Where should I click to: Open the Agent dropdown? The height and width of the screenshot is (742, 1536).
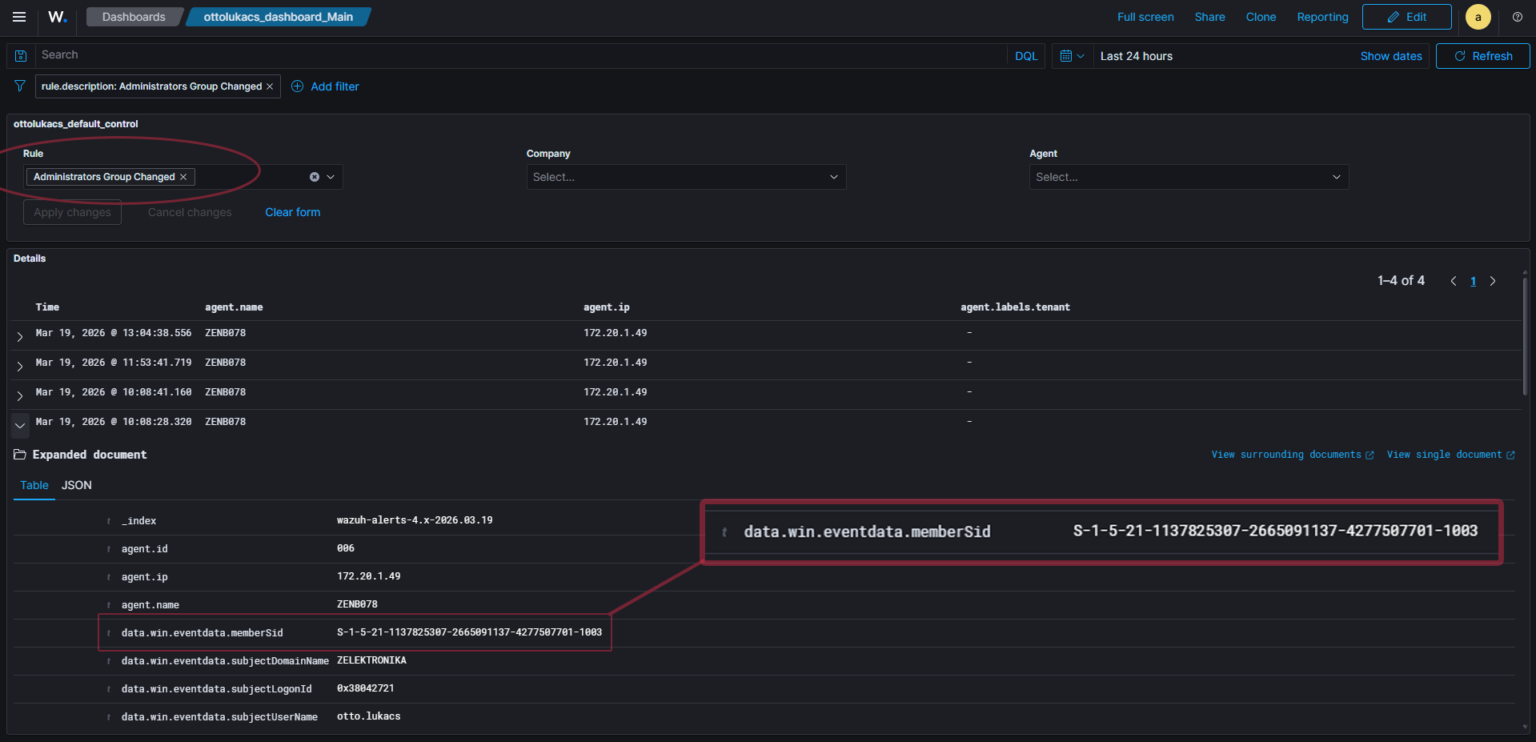tap(1188, 177)
